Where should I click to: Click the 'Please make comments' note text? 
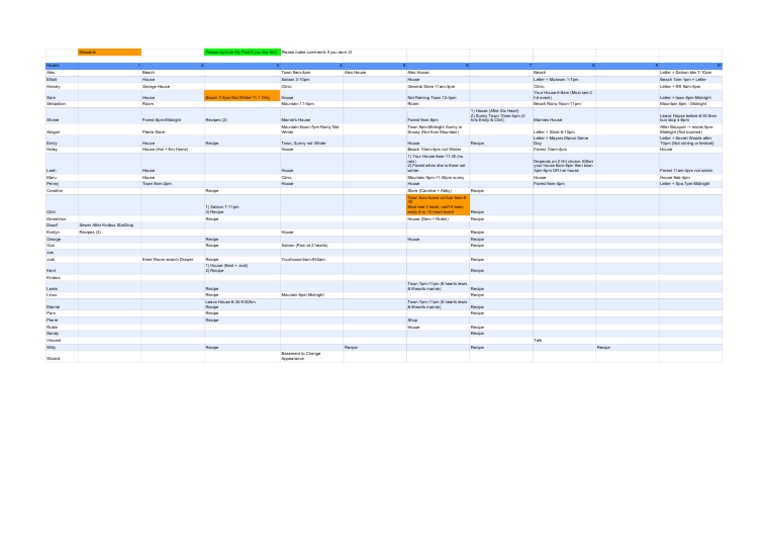coord(317,52)
